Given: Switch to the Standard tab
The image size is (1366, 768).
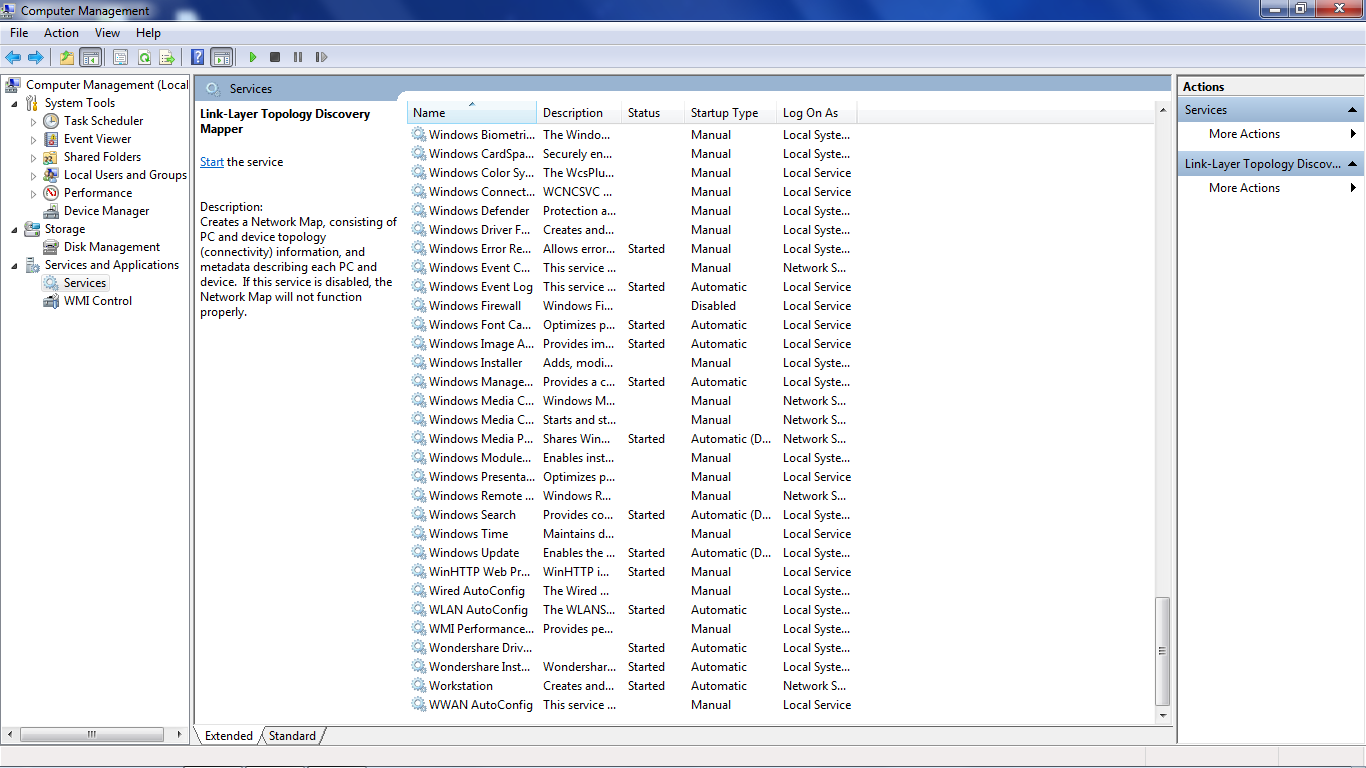Looking at the screenshot, I should click(292, 736).
